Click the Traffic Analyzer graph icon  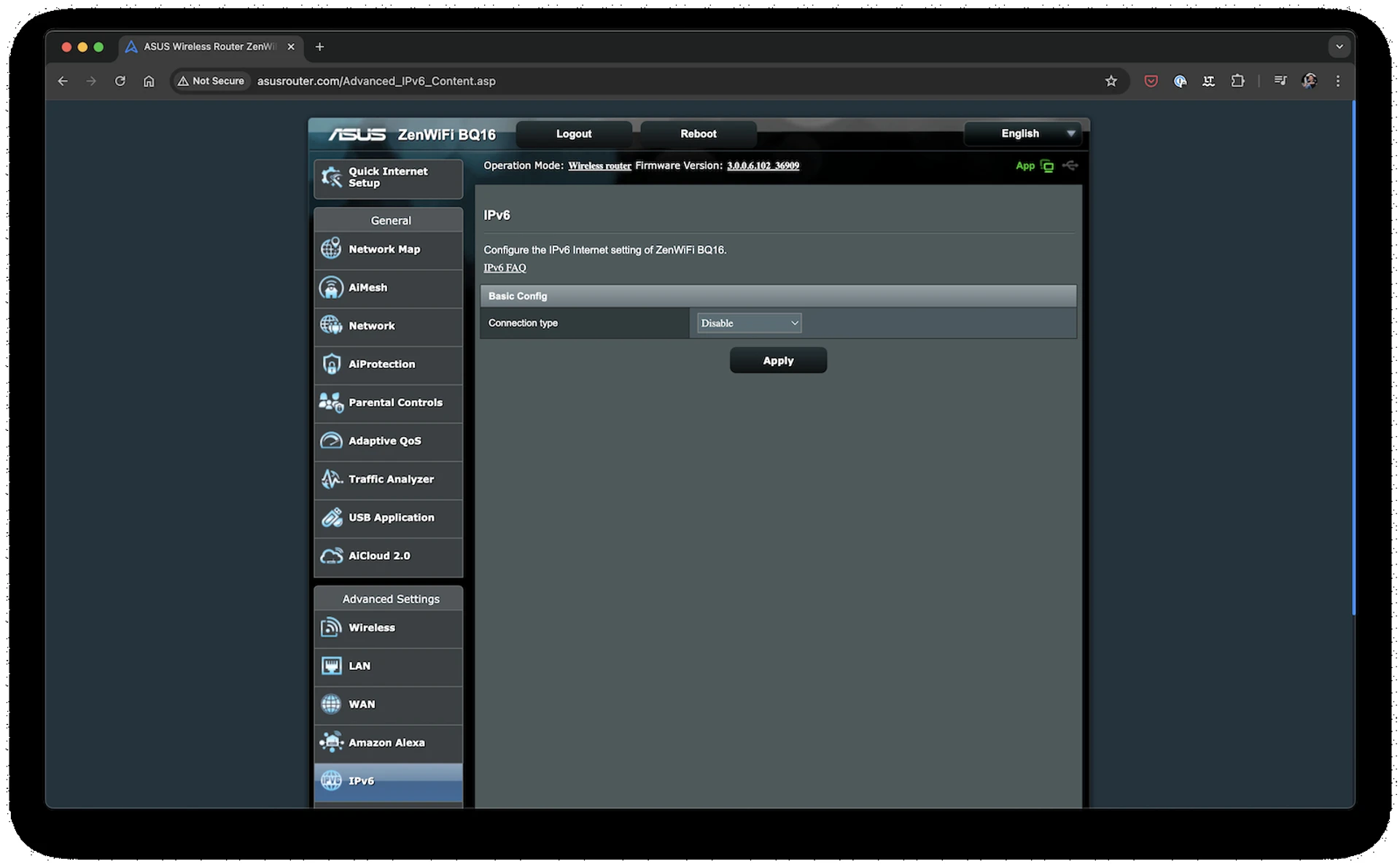click(331, 479)
